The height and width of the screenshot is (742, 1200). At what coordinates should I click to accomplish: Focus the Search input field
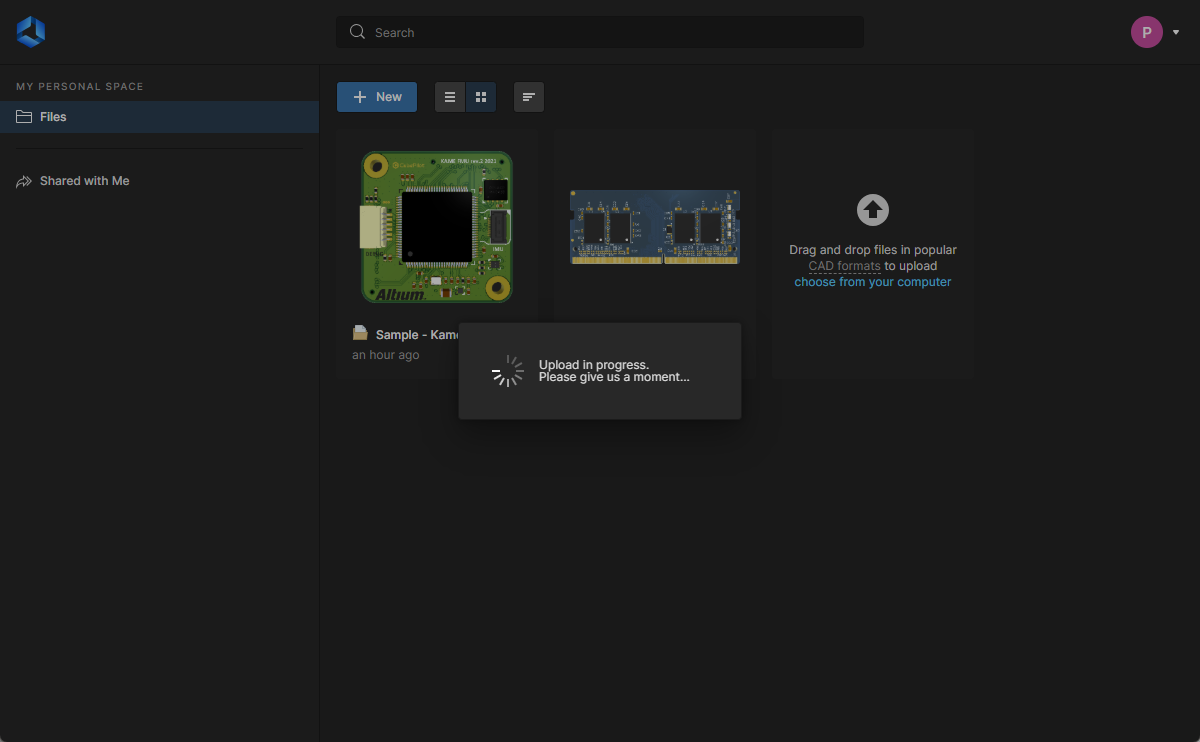coord(600,32)
